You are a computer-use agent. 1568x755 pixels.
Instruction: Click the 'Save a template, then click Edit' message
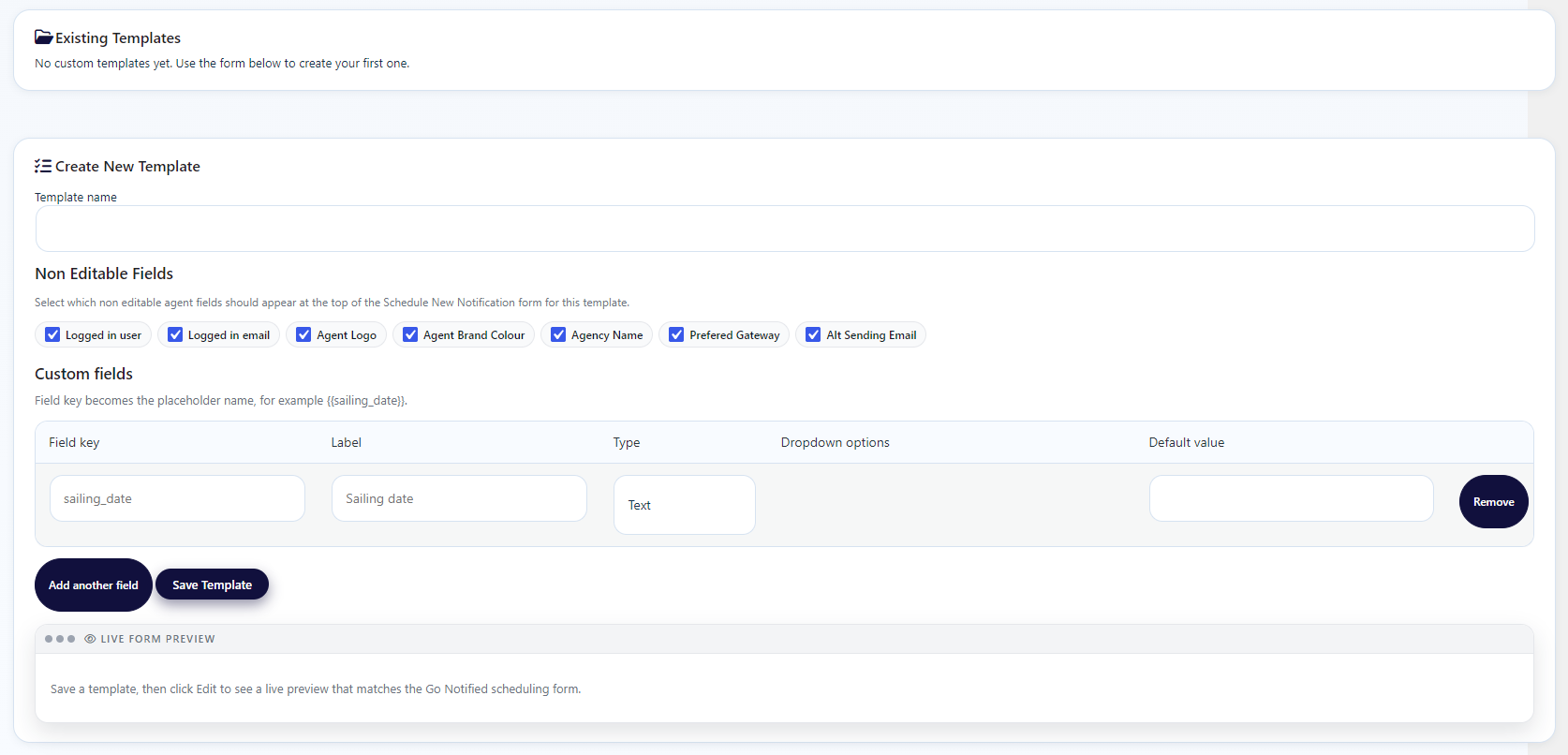pos(316,688)
